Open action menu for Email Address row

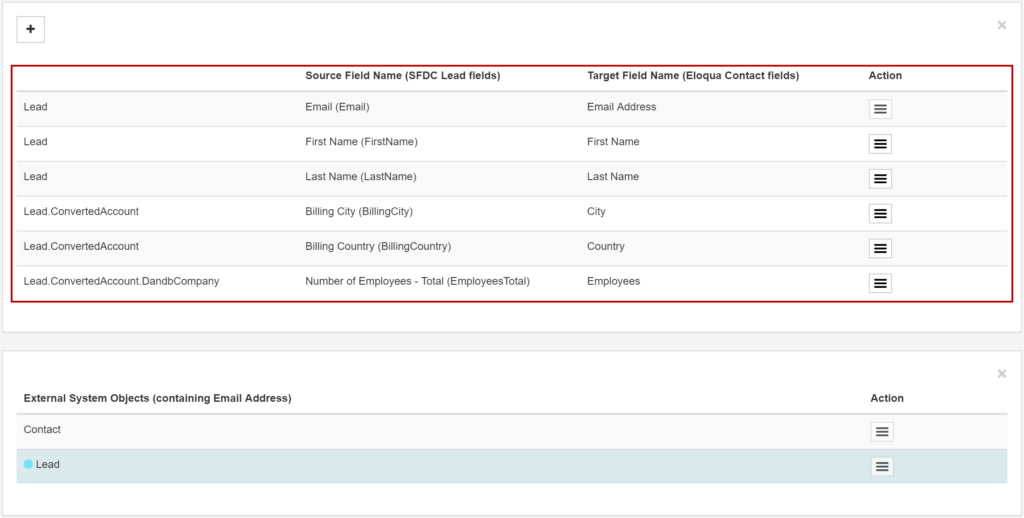click(x=880, y=109)
